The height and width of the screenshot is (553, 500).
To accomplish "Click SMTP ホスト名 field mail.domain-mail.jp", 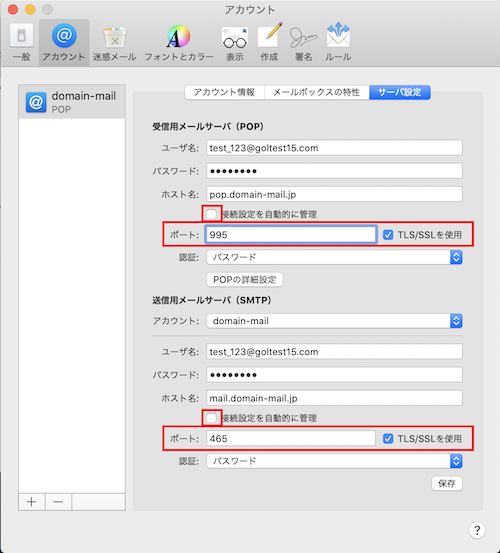I will pos(334,398).
